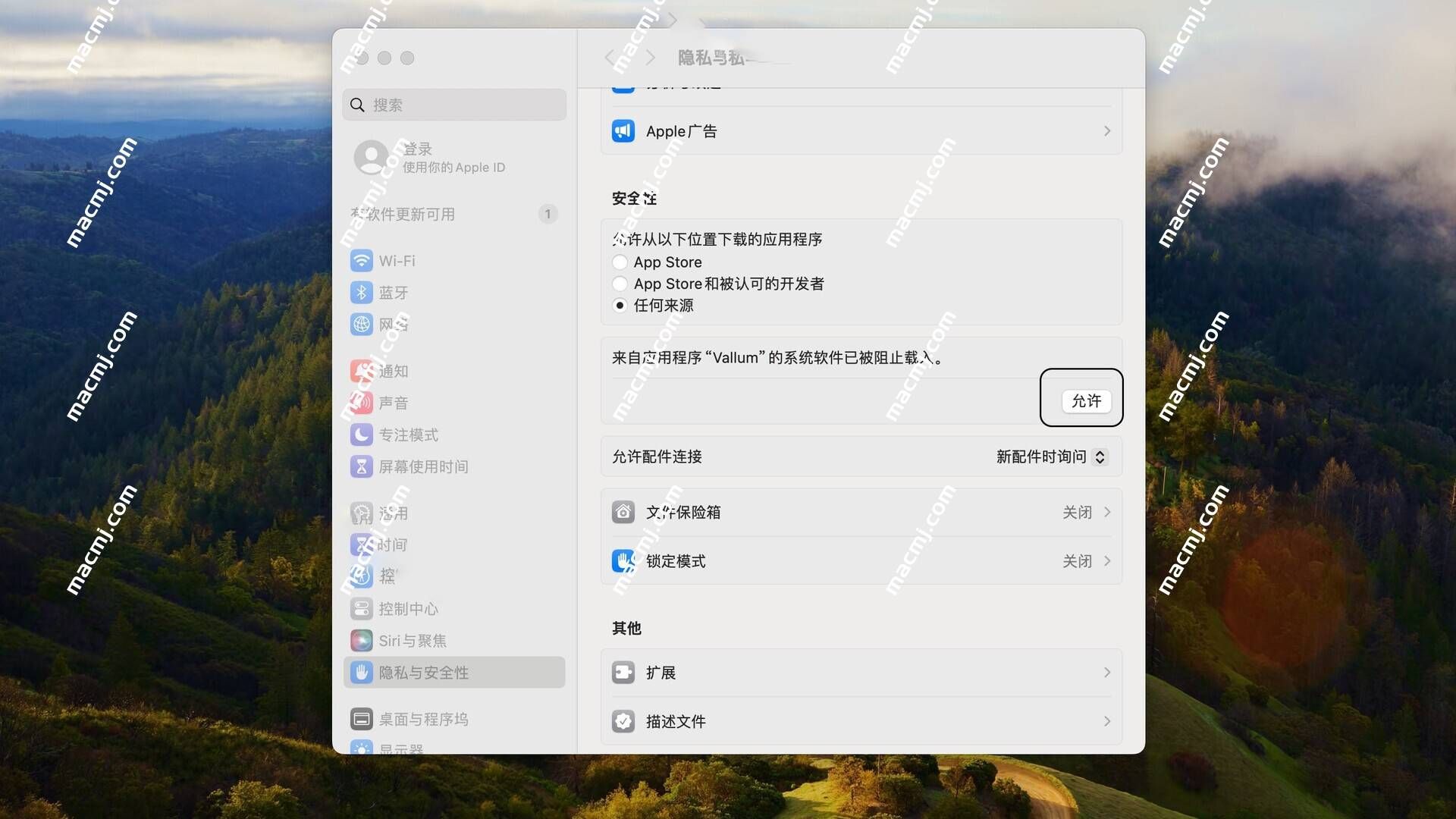Screen dimensions: 1456x819
Task: Click the 声音 sound icon
Action: pyautogui.click(x=362, y=403)
